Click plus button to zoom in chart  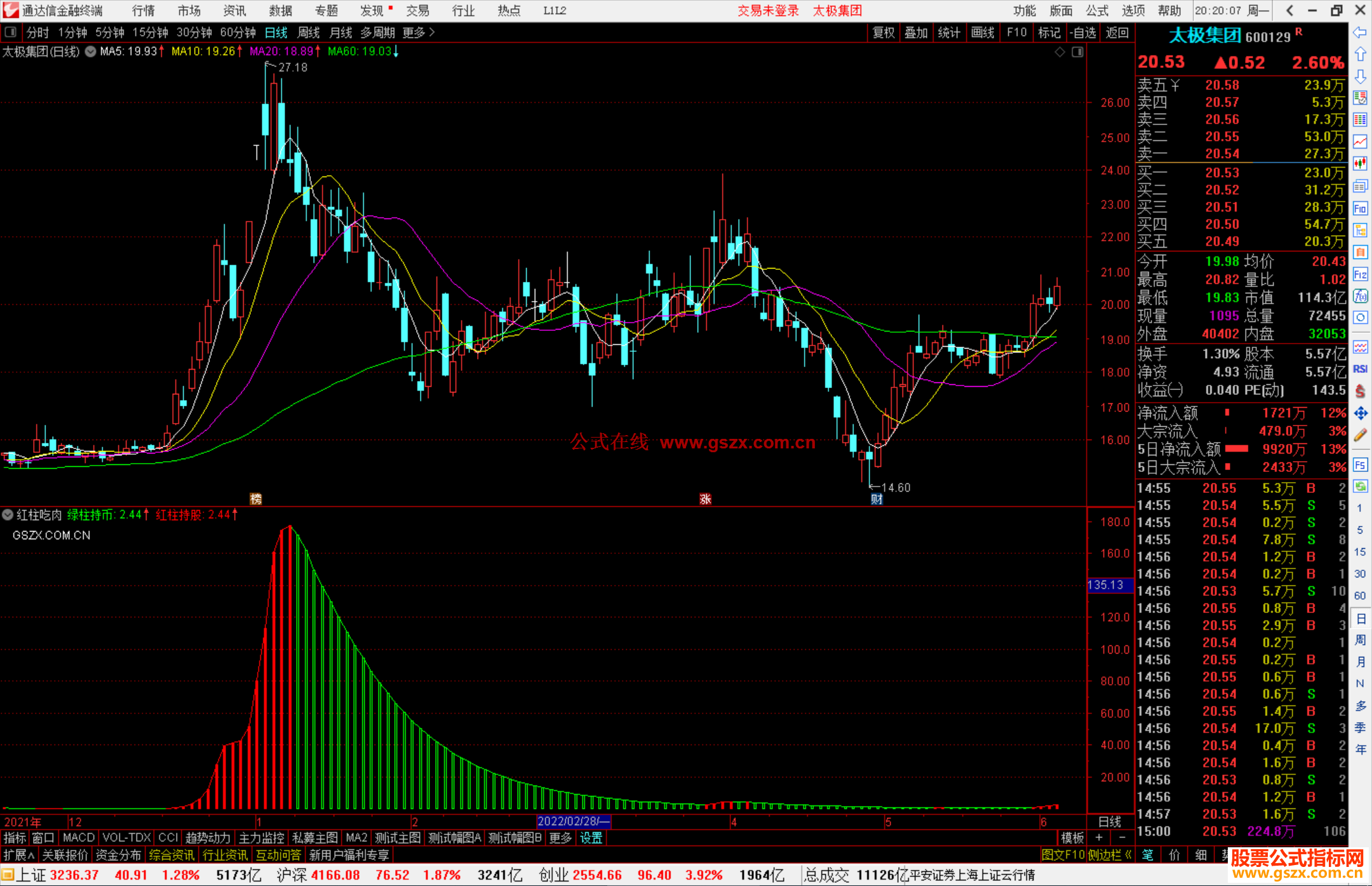click(x=1099, y=838)
